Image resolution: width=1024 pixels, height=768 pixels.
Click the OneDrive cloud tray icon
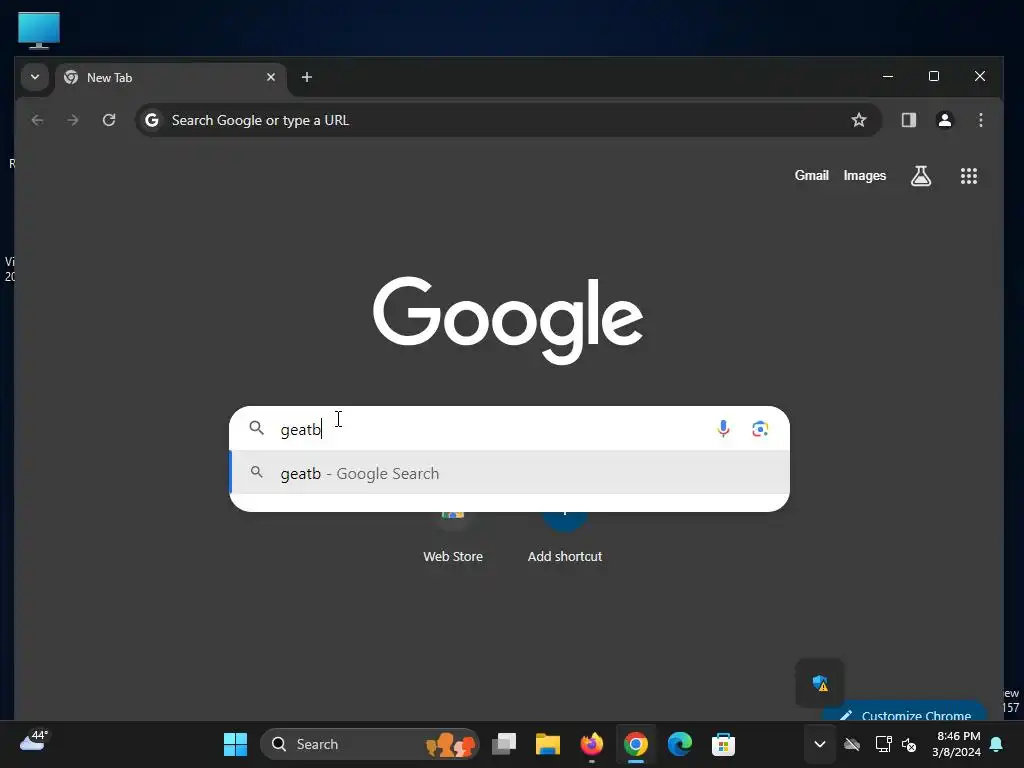click(852, 744)
